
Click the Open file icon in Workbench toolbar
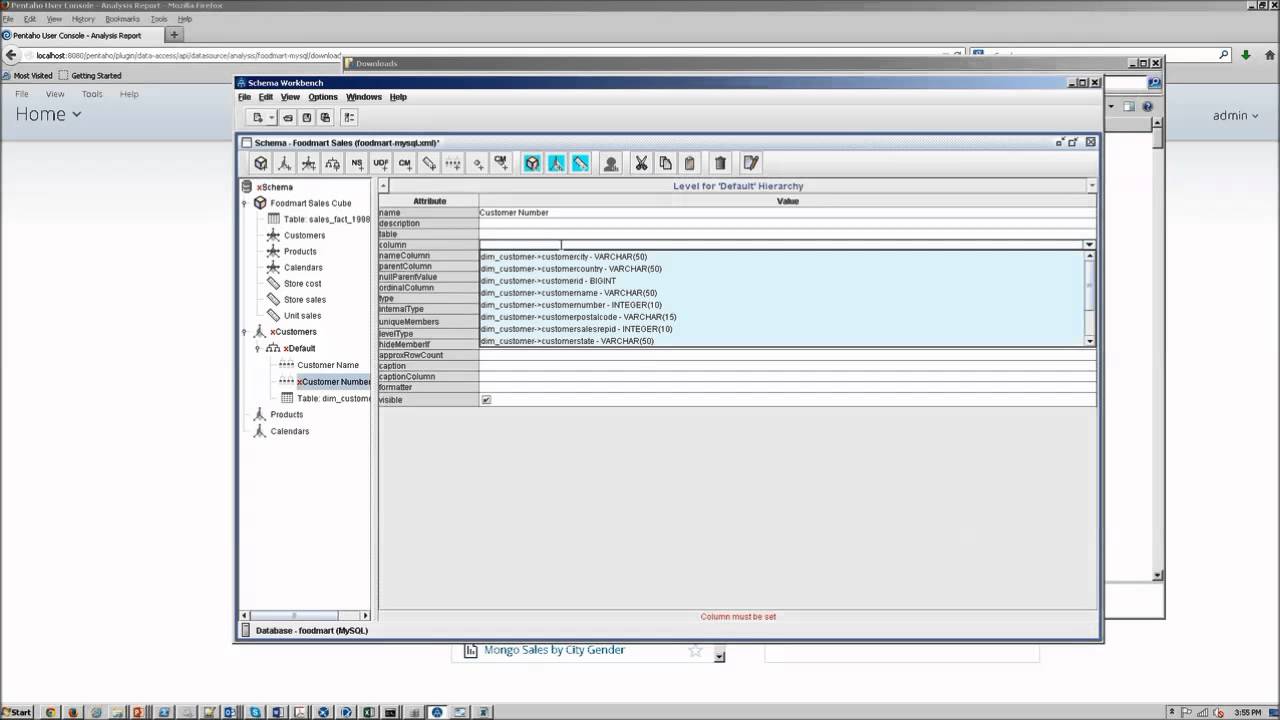(288, 117)
